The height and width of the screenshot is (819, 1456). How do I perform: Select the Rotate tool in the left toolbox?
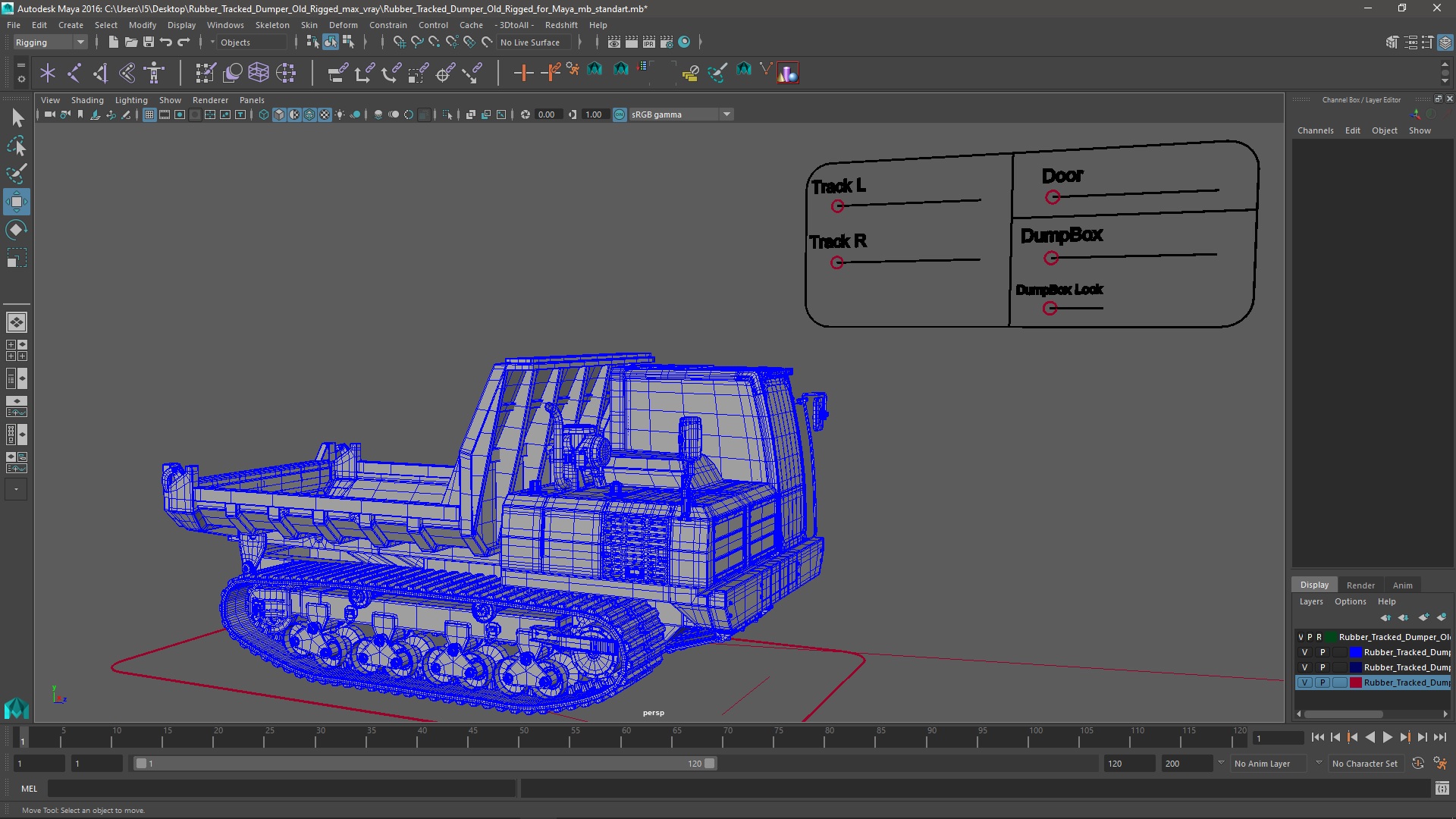pos(16,229)
